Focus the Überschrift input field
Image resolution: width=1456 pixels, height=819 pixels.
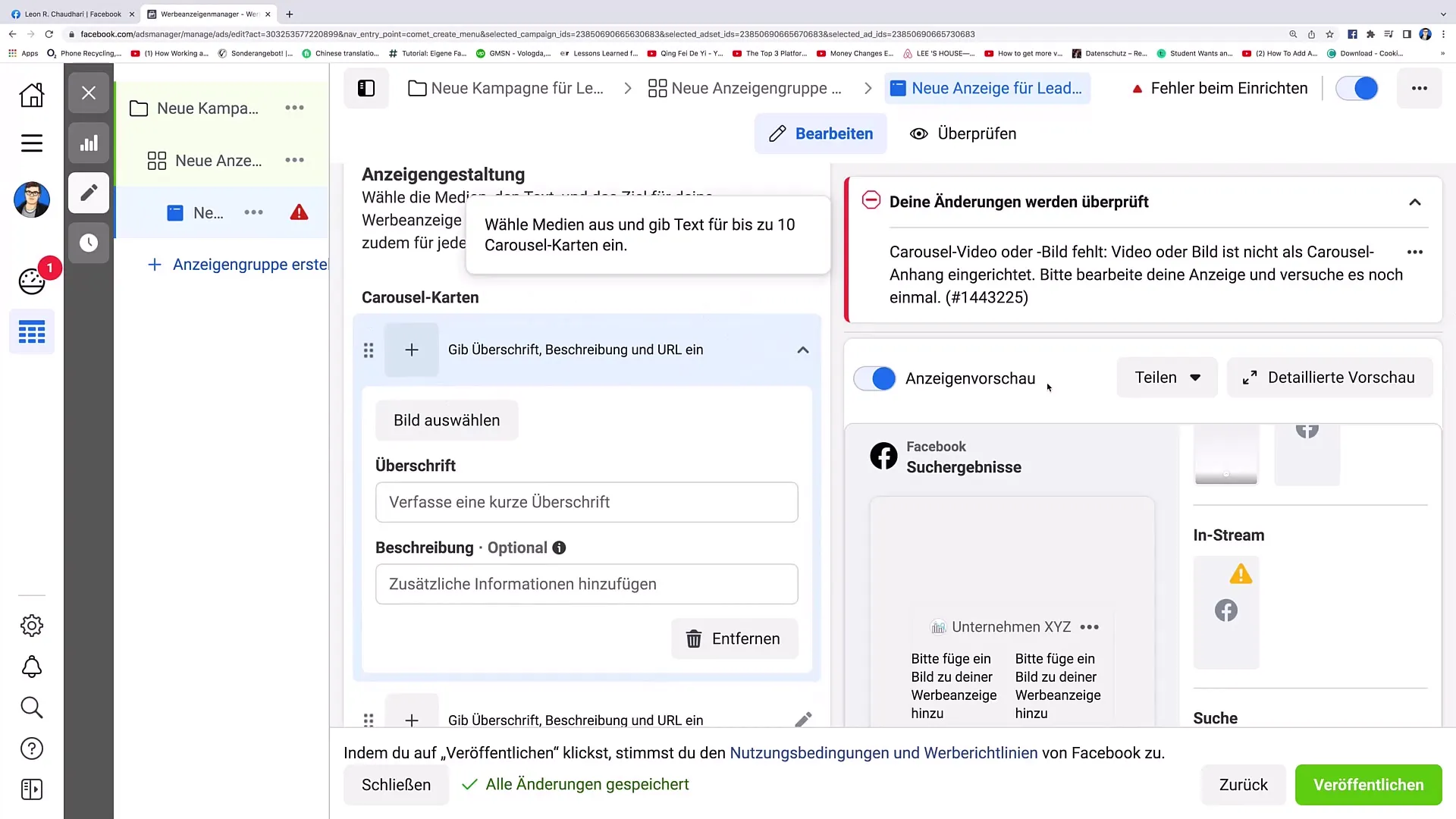click(x=587, y=502)
